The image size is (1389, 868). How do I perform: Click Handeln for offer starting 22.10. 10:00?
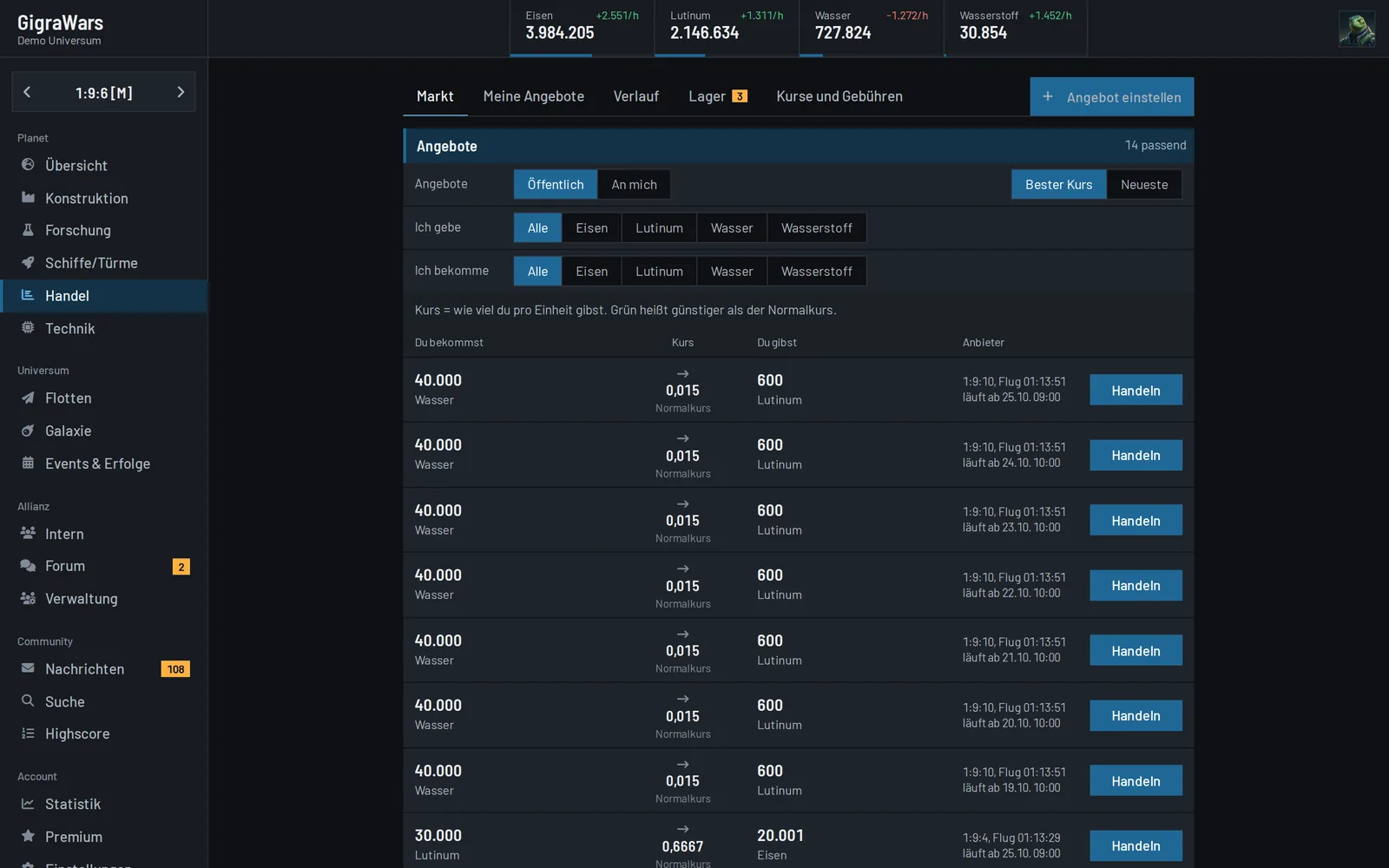point(1136,585)
